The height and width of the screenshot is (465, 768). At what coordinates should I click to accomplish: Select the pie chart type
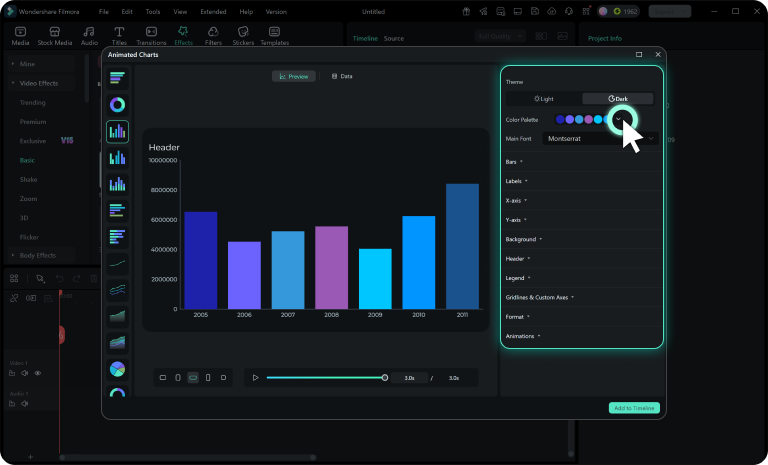click(x=118, y=369)
